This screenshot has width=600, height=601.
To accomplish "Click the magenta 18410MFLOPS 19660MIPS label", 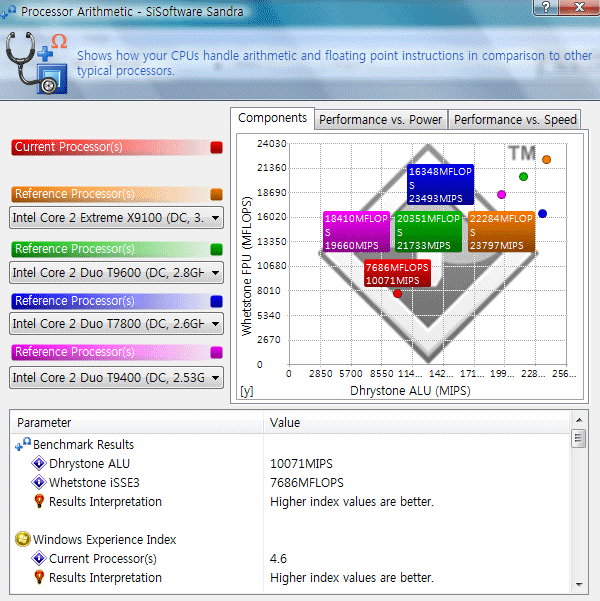I will (356, 232).
